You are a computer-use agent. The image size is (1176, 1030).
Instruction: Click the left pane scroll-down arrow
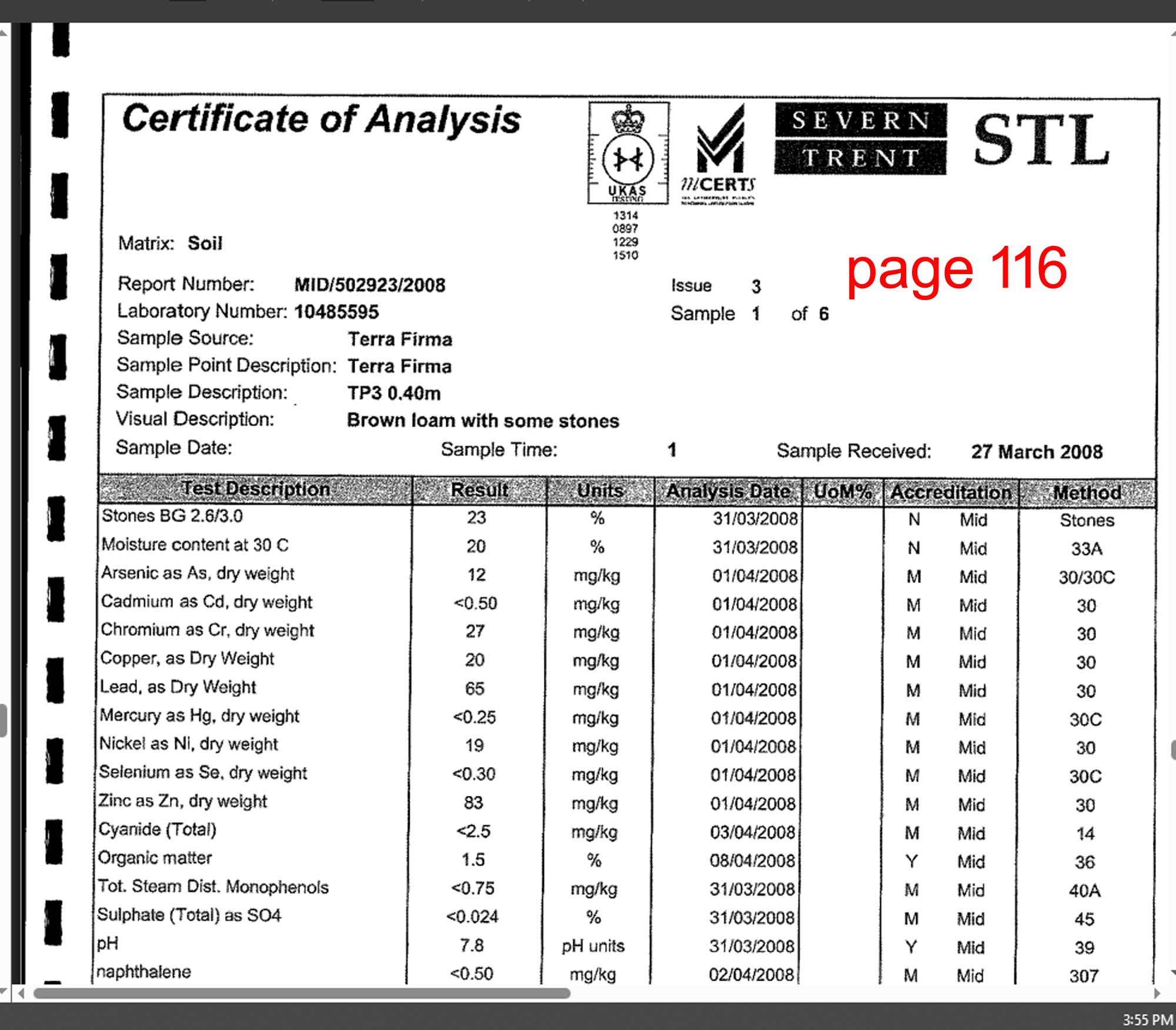pyautogui.click(x=4, y=992)
